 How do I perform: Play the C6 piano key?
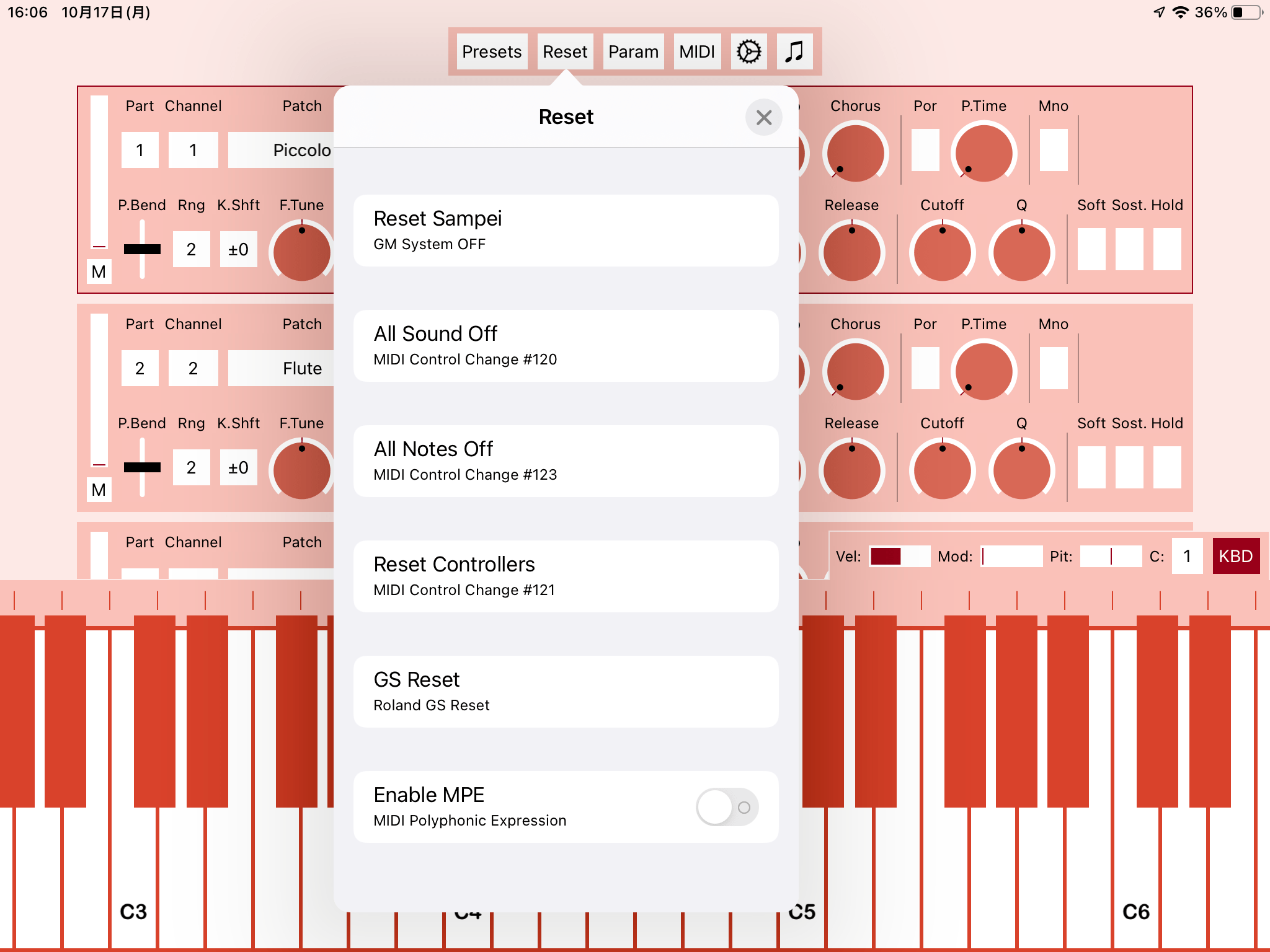1136,880
